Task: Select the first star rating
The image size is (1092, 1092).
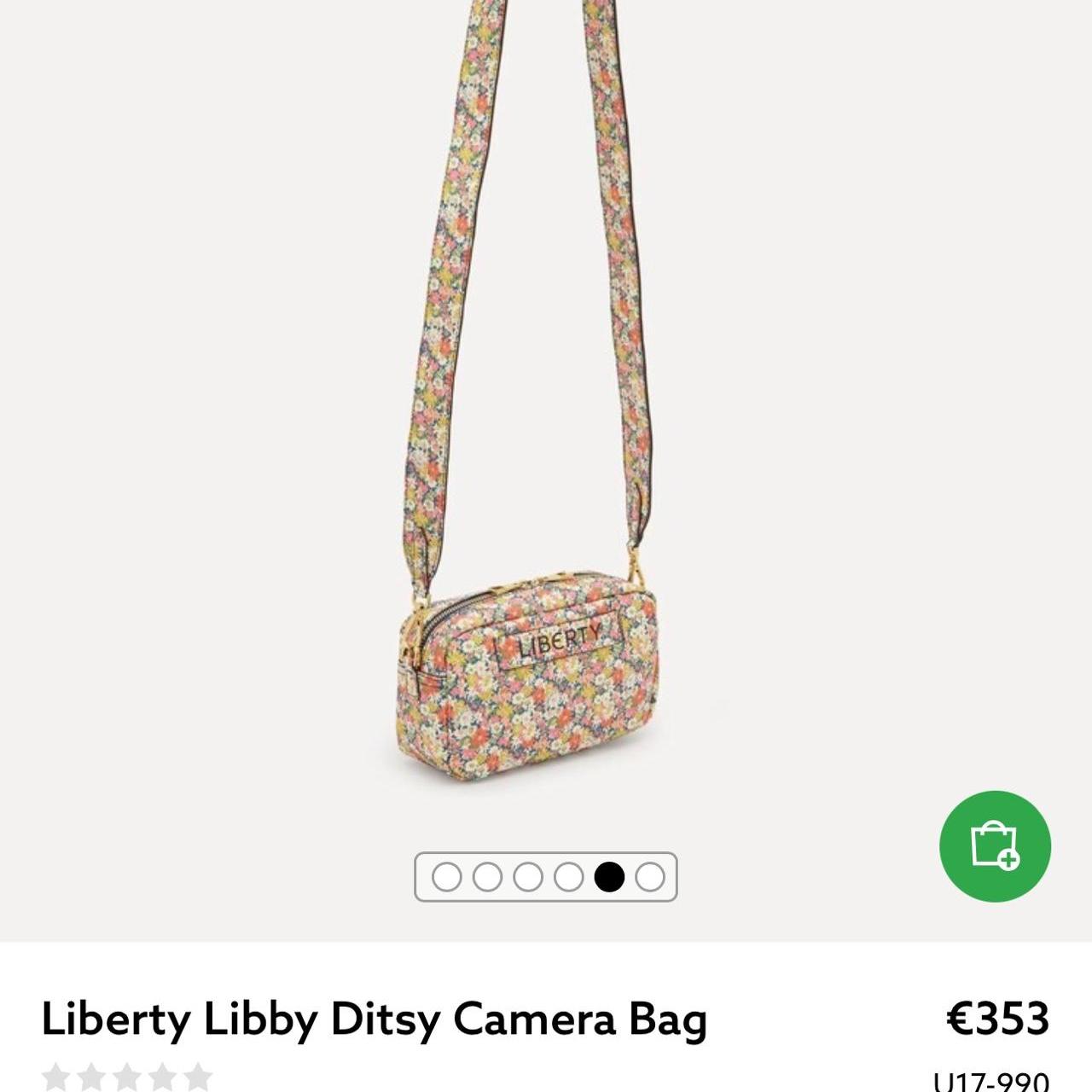Action: (x=56, y=1077)
